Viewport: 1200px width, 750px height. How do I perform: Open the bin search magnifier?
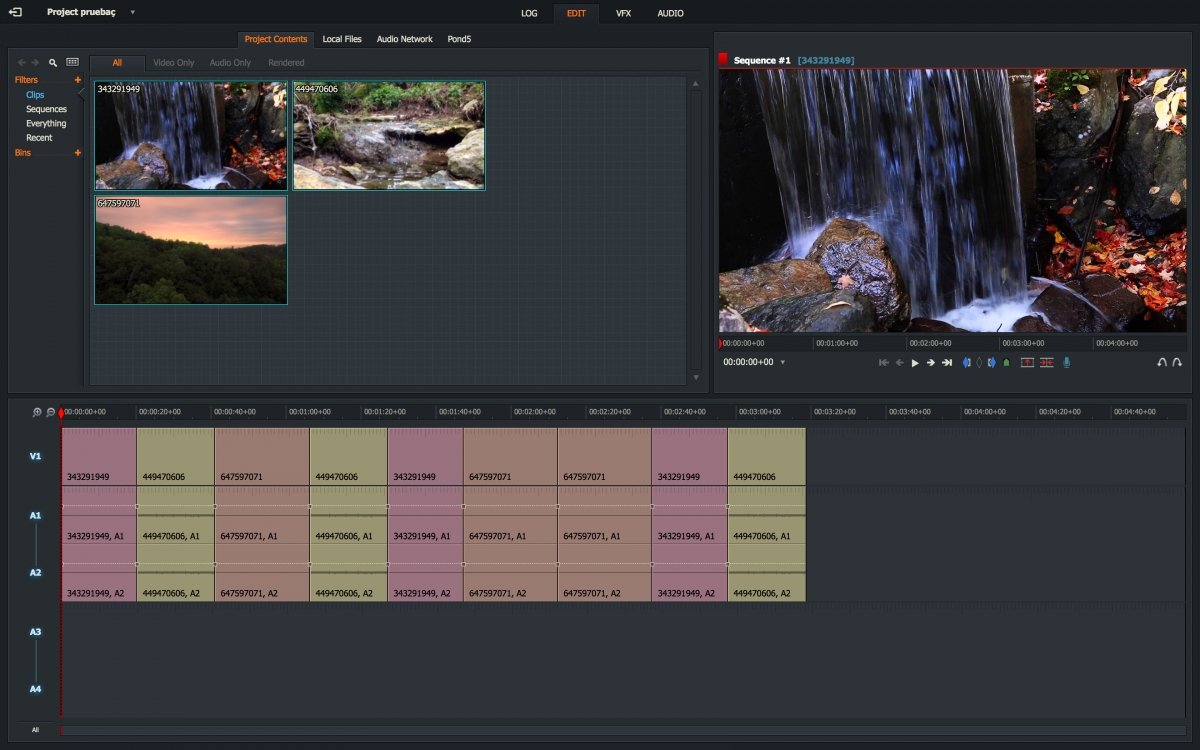(53, 62)
